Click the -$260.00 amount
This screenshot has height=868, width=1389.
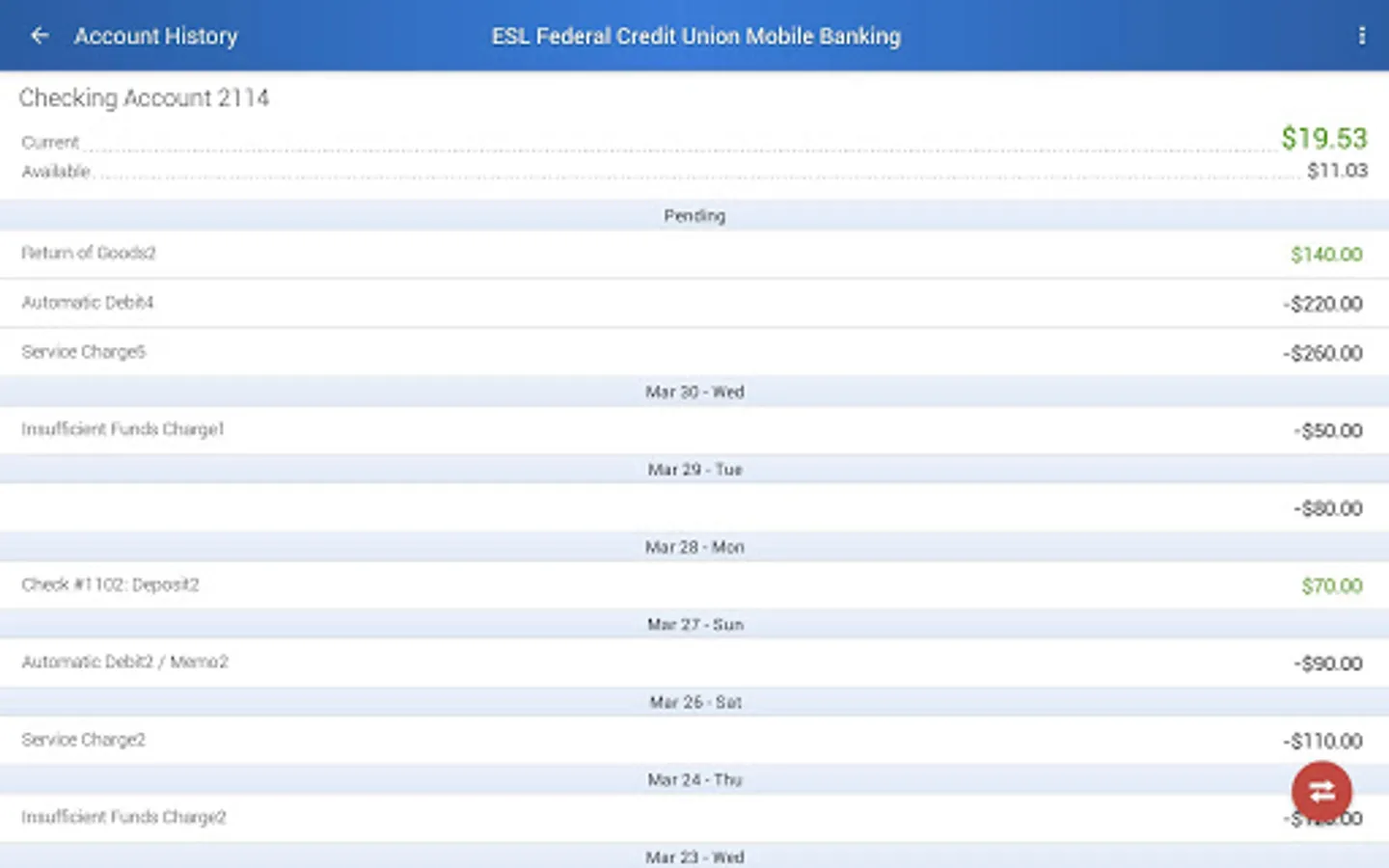[x=1322, y=353]
